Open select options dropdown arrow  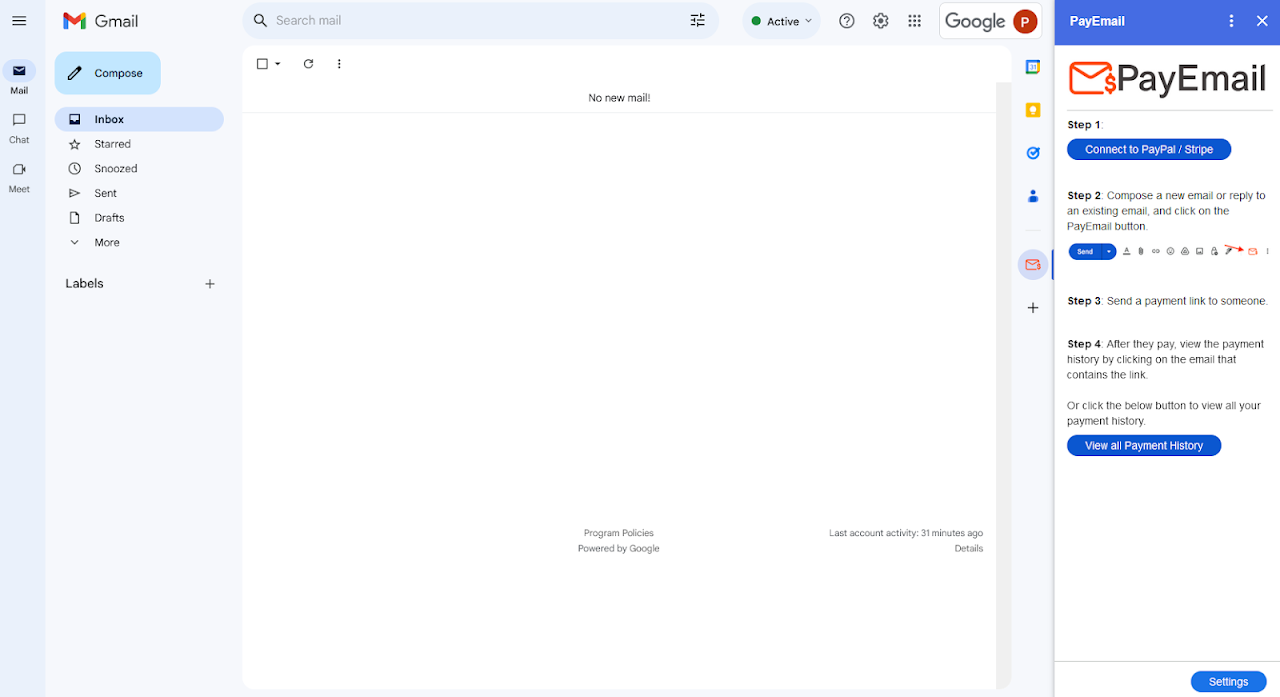click(278, 64)
